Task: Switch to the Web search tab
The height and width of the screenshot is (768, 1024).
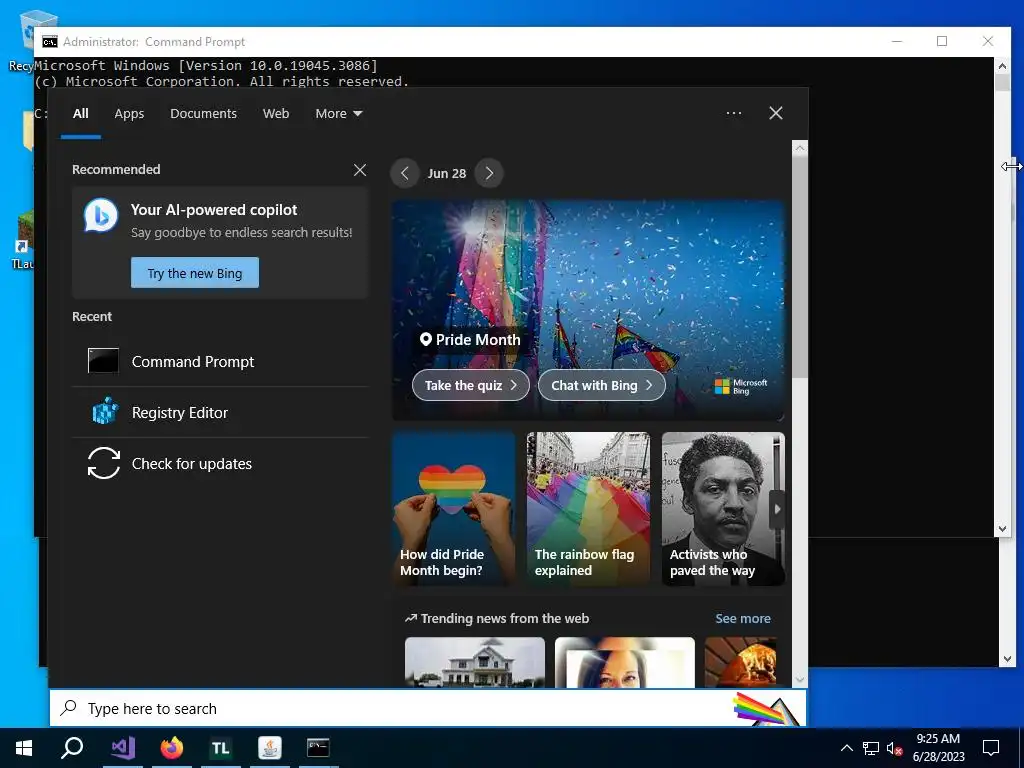Action: coord(276,114)
